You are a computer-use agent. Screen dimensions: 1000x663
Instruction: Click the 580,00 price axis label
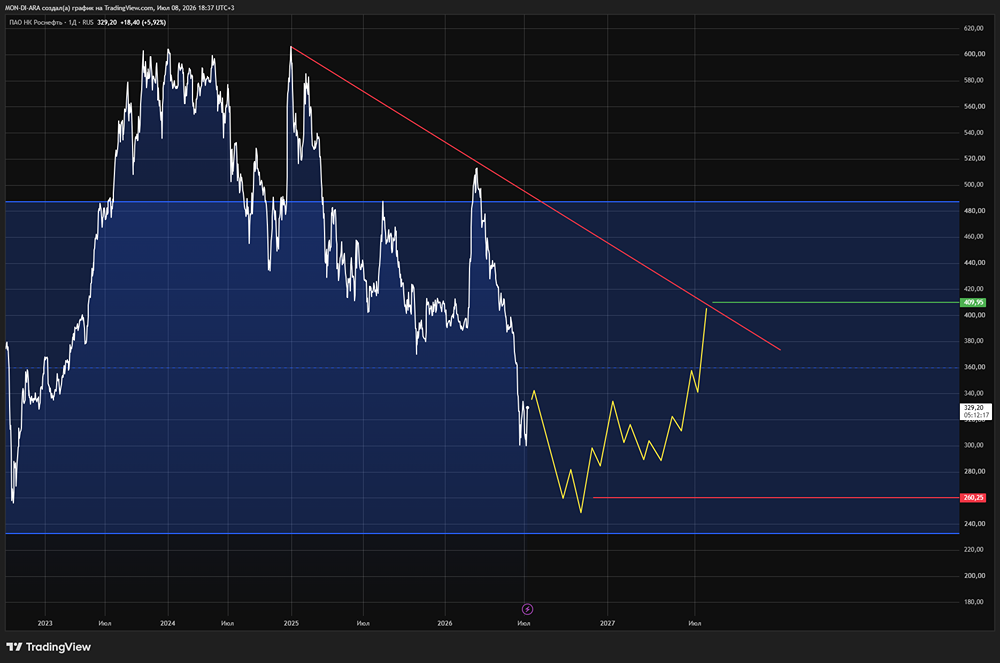[x=973, y=80]
